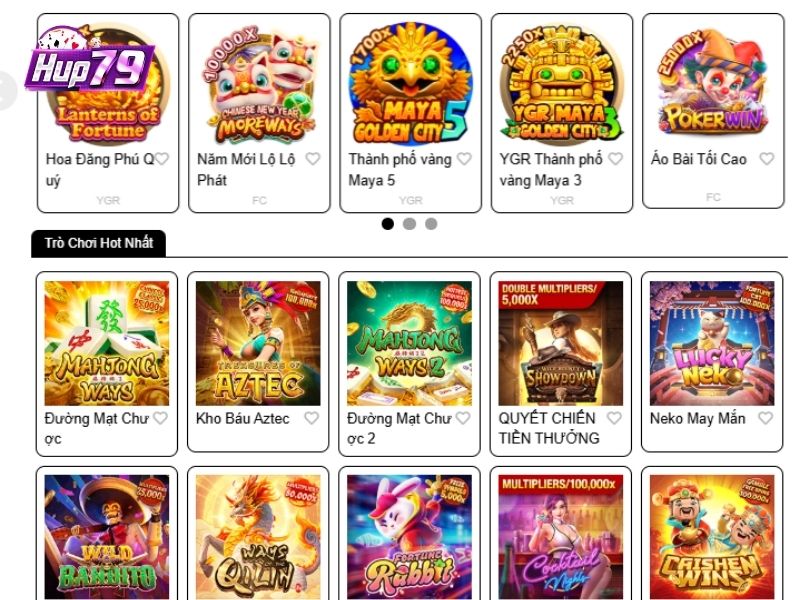Click heart icon for first Đường Mạt Chược
The height and width of the screenshot is (600, 800).
point(160,418)
